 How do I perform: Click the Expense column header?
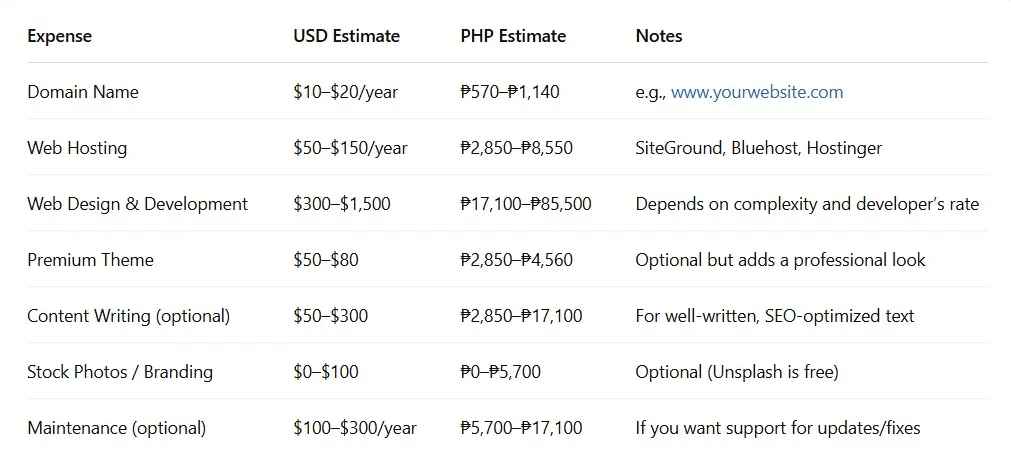coord(59,35)
